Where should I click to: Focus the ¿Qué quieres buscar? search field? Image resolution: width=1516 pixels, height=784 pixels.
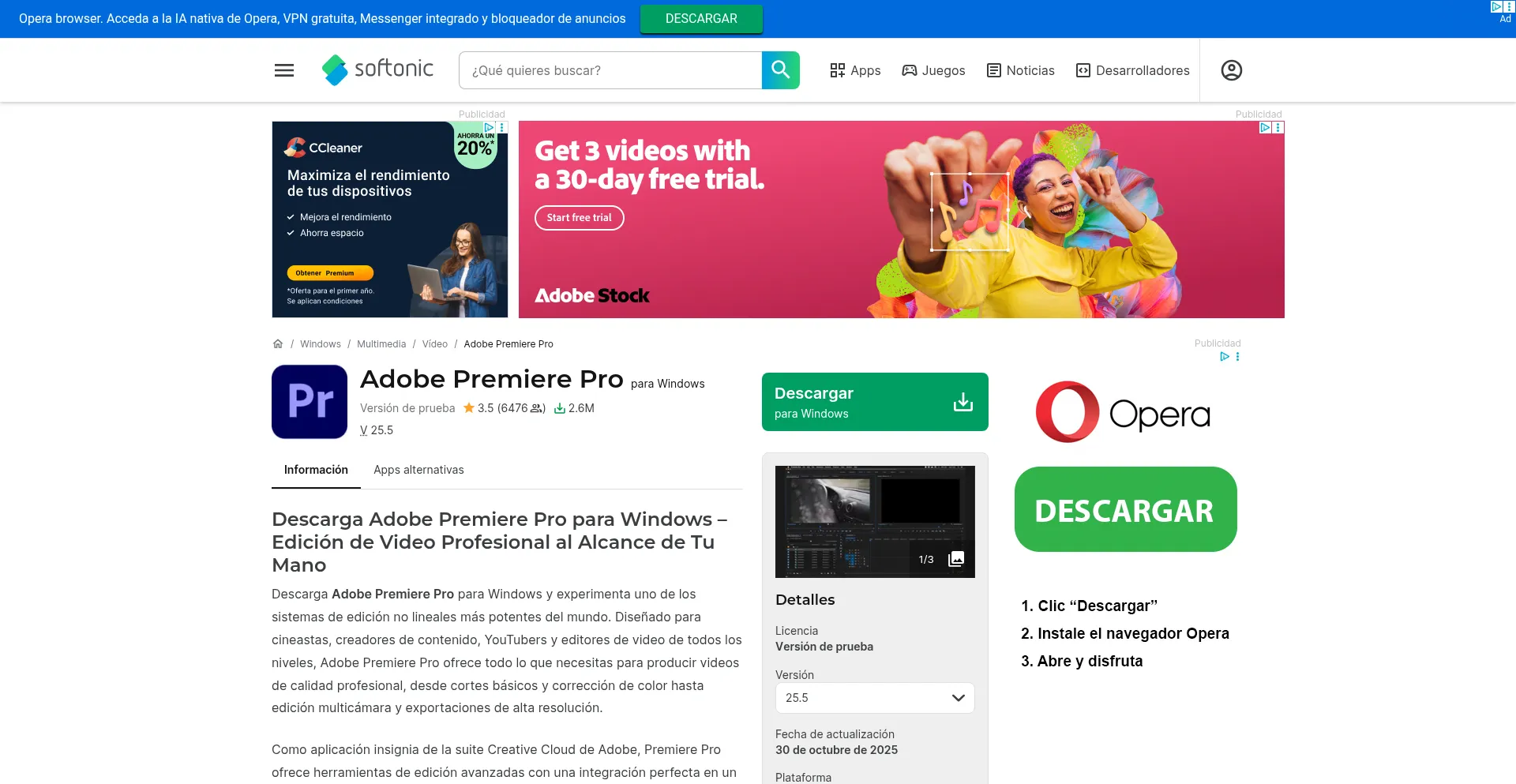click(610, 70)
